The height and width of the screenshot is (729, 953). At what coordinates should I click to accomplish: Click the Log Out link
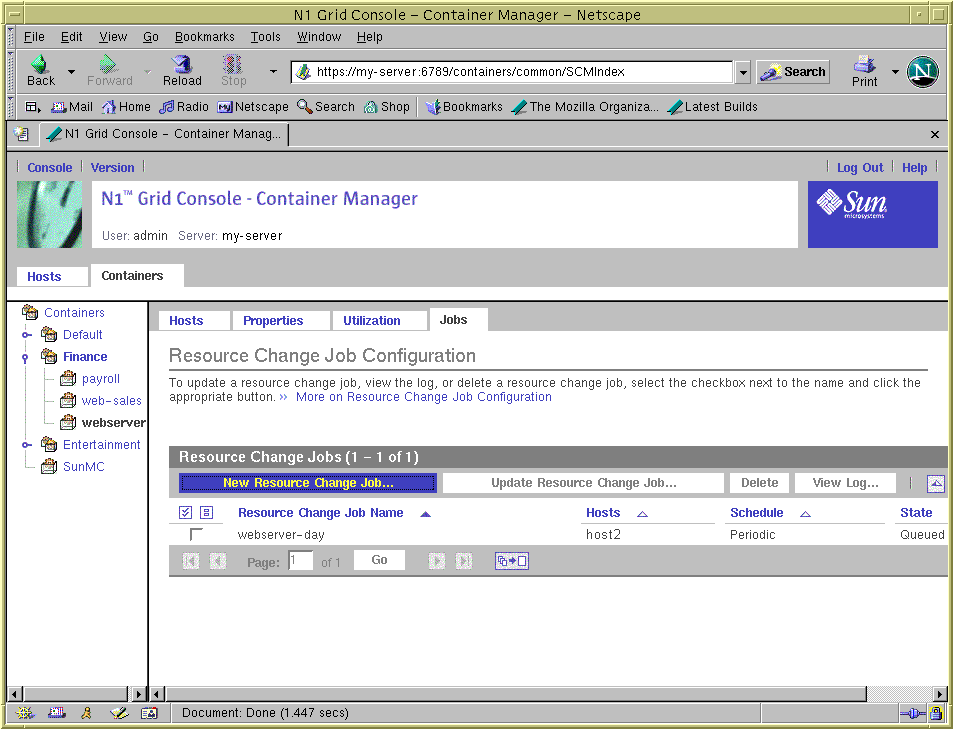tap(859, 168)
